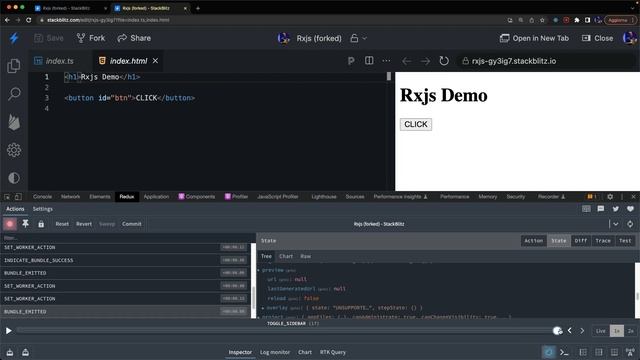This screenshot has height=360, width=640.
Task: Open the Search panel in sidebar
Action: [x=14, y=94]
